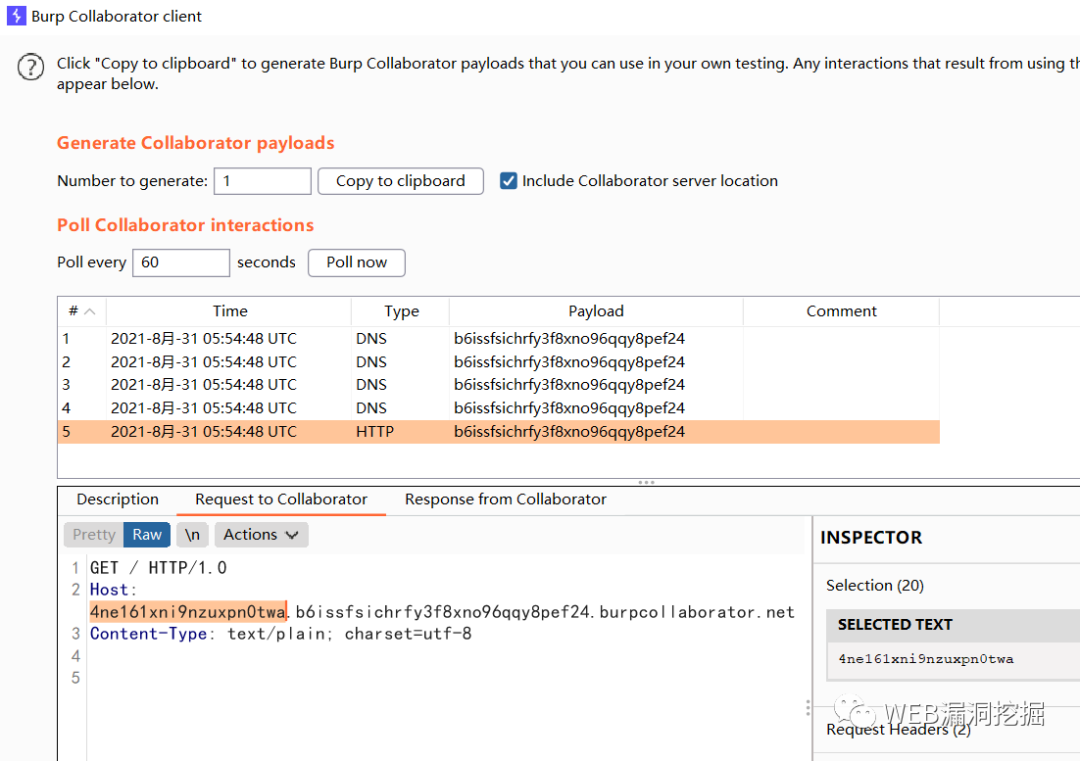Focus the Poll every seconds field
Viewport: 1080px width, 761px height.
point(180,262)
